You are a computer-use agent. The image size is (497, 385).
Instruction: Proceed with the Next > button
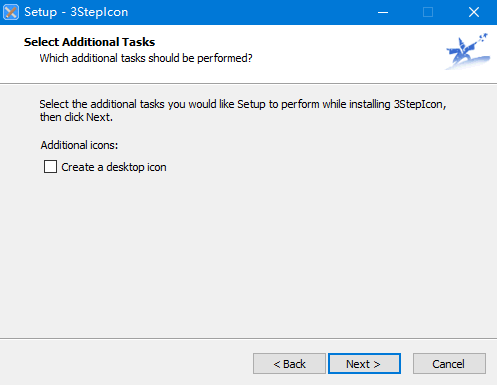tap(364, 364)
